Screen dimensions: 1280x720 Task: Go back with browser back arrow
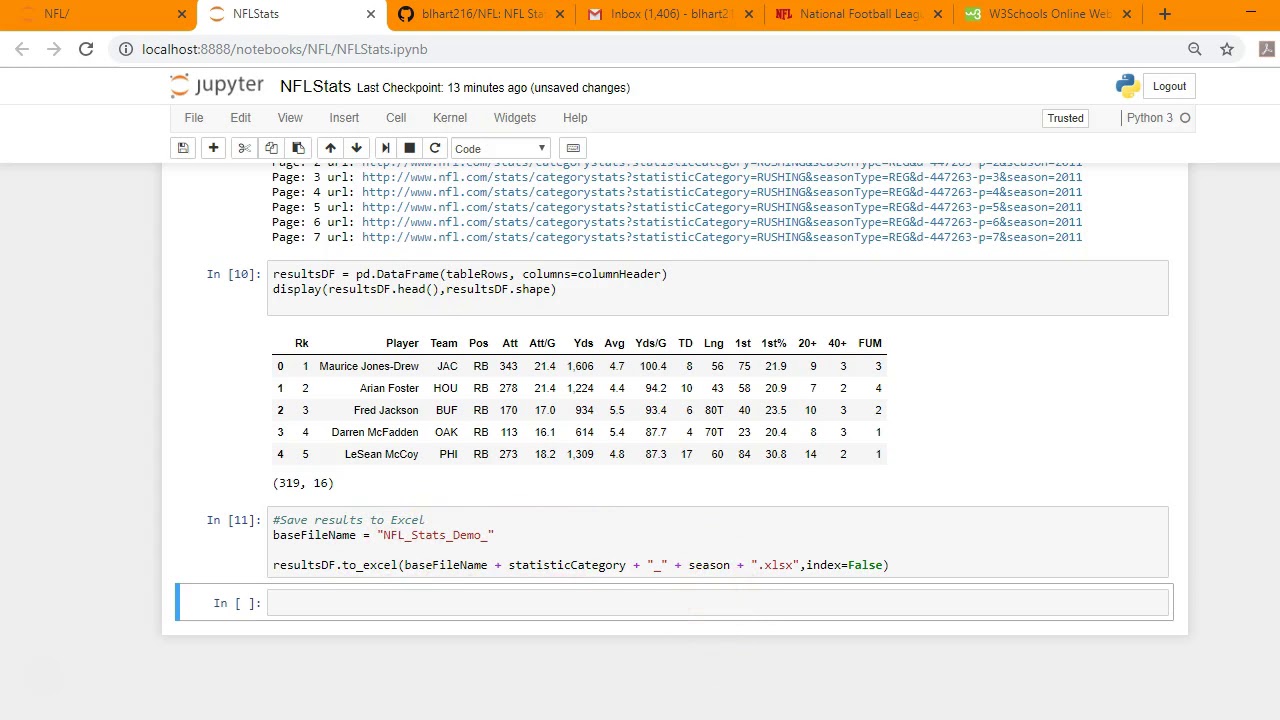click(22, 49)
